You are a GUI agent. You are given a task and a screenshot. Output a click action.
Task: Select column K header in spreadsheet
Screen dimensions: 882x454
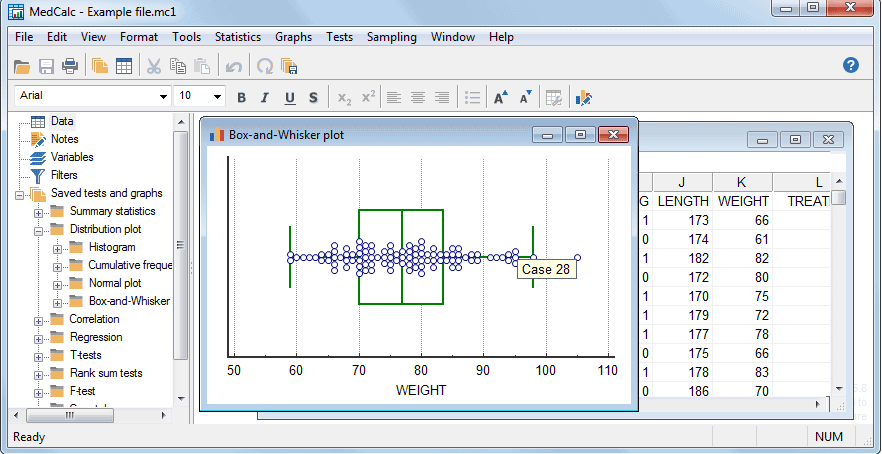(742, 182)
